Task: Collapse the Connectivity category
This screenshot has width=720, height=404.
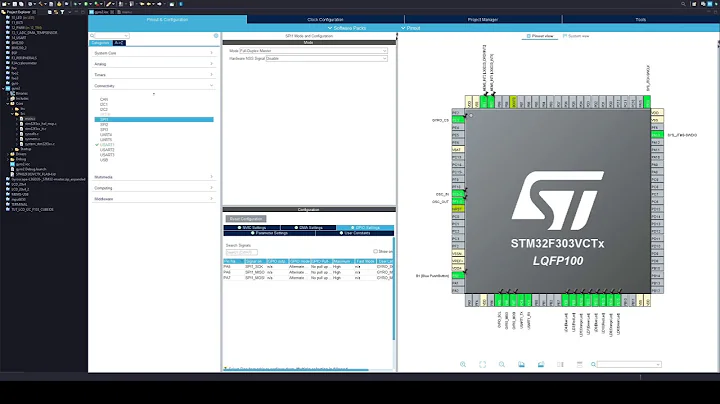Action: point(153,85)
